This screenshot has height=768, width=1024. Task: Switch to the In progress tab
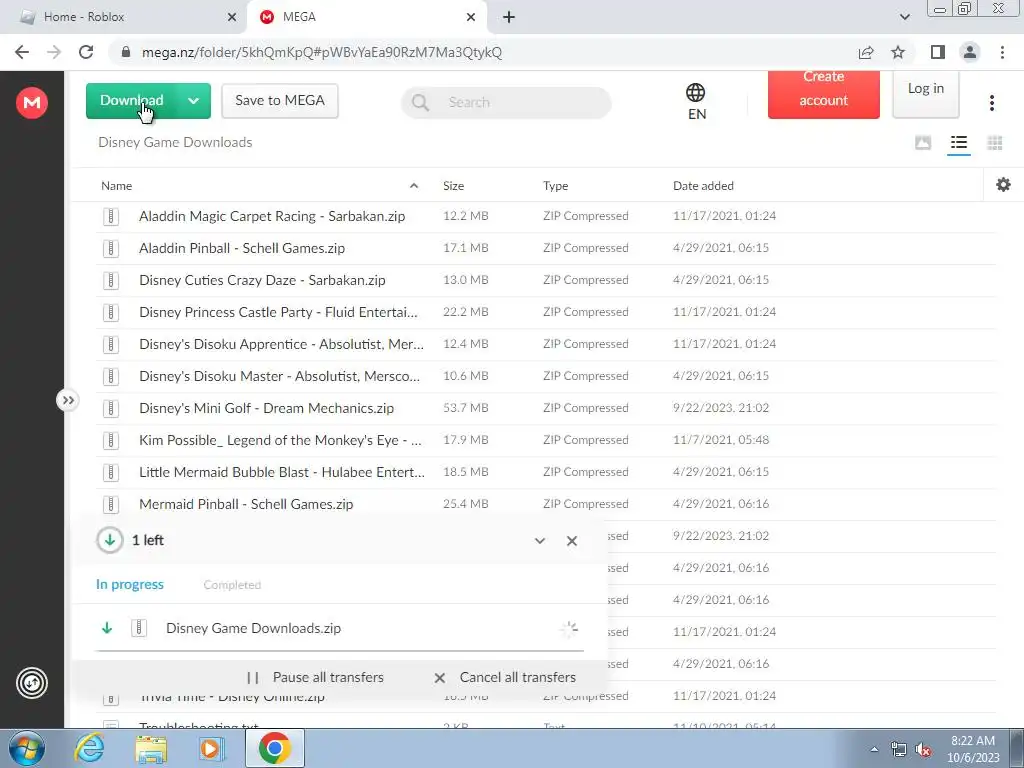point(130,584)
